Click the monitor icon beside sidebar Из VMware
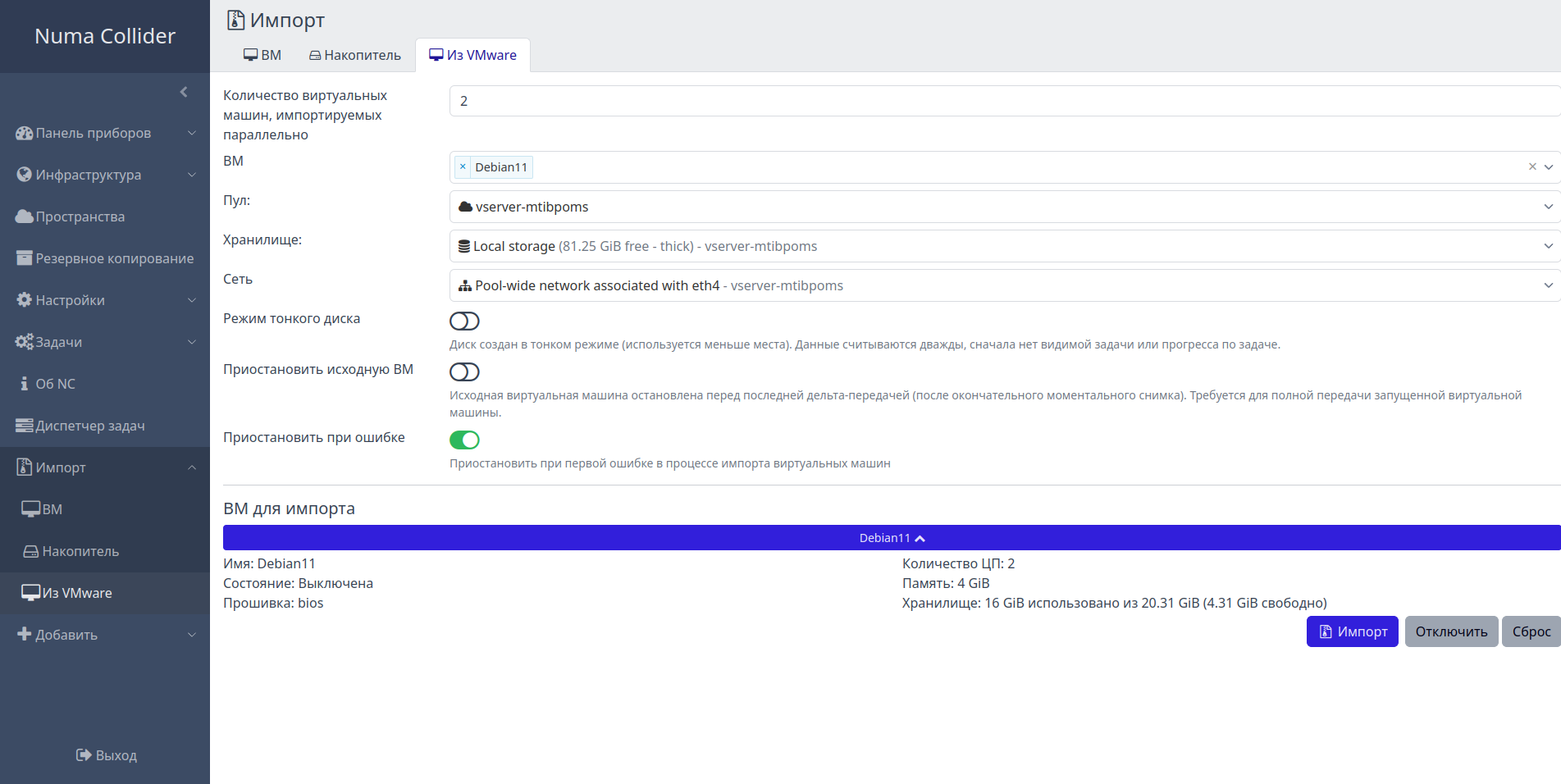This screenshot has height=784, width=1561. click(31, 593)
